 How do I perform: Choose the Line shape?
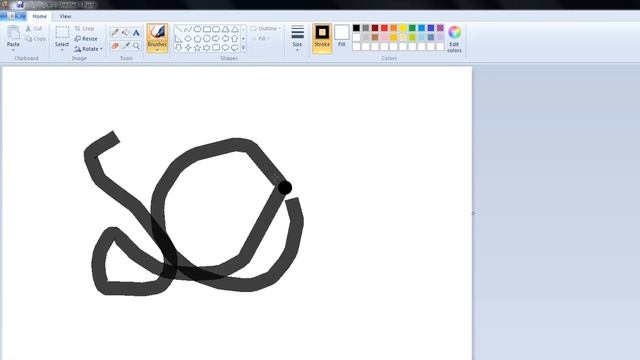point(179,29)
